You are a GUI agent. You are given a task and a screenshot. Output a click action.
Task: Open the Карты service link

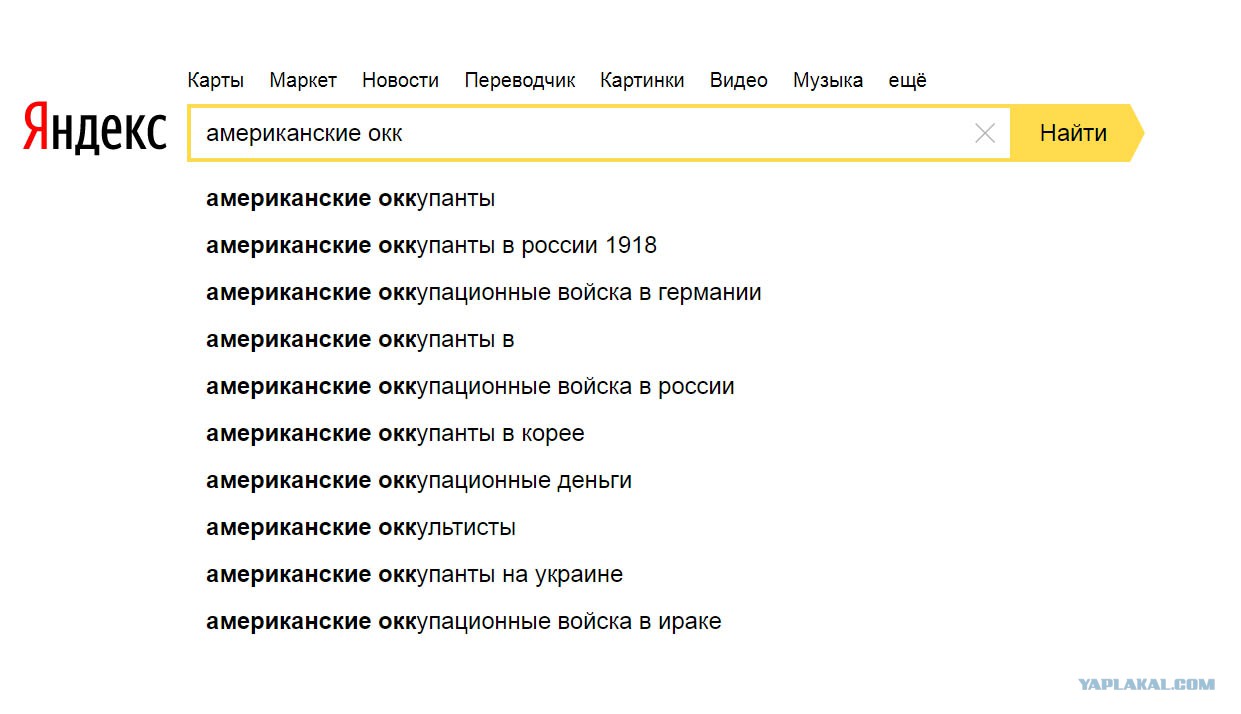click(x=215, y=81)
